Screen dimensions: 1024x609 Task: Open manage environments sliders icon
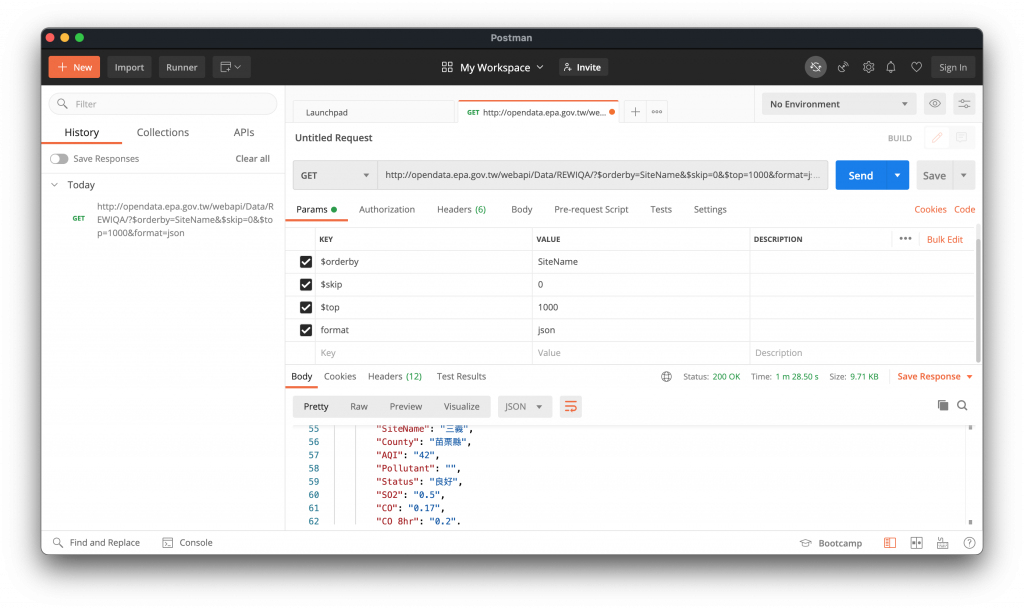point(964,104)
